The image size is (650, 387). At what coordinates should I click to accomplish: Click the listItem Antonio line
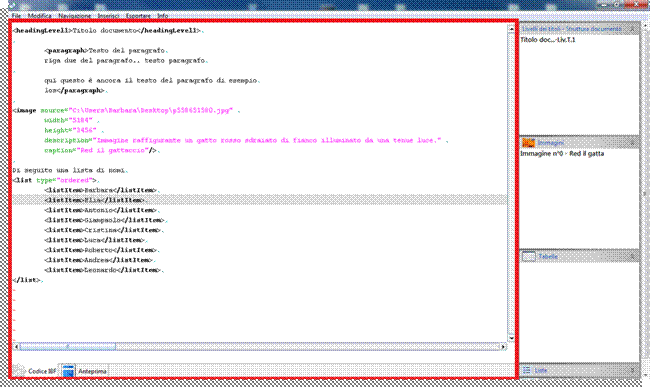coord(101,210)
